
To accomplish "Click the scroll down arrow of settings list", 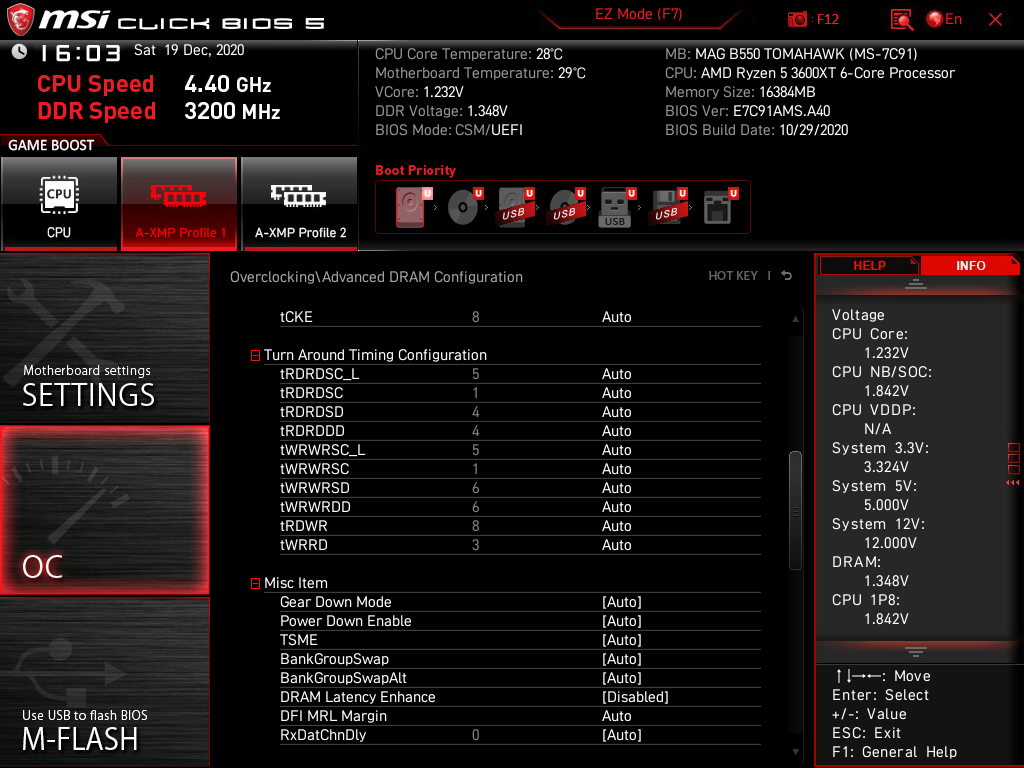I will (795, 752).
